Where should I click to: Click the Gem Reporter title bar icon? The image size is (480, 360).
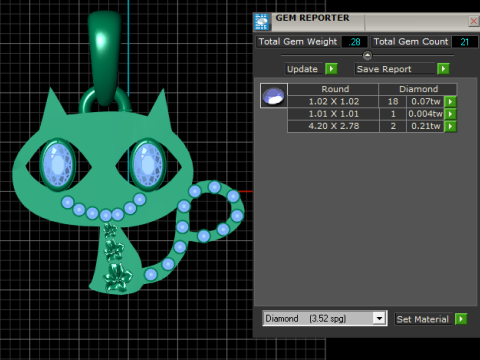point(262,22)
